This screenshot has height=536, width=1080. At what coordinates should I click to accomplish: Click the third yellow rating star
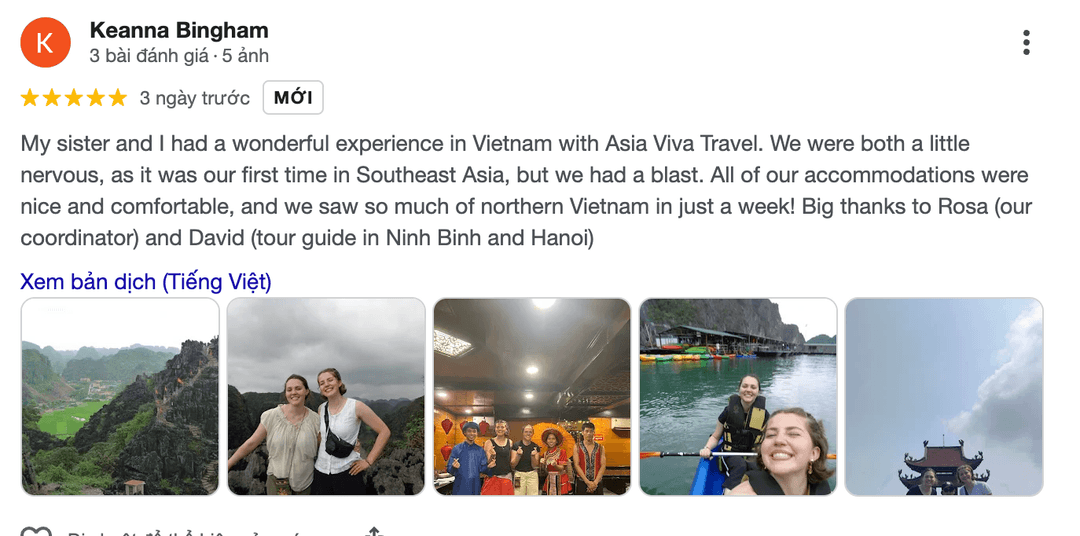coord(74,98)
